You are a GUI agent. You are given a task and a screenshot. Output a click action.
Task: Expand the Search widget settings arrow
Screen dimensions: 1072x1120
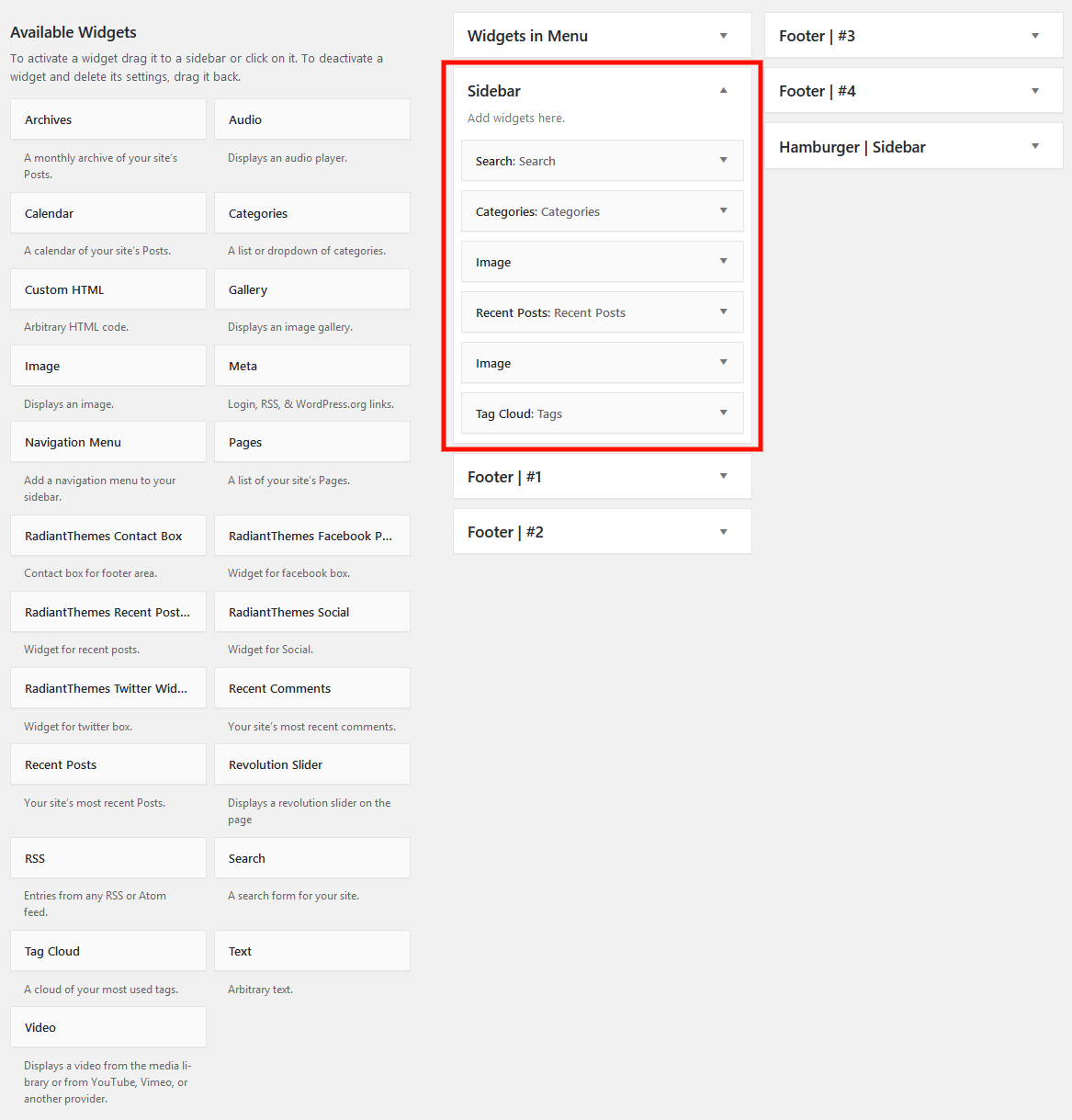[x=724, y=161]
